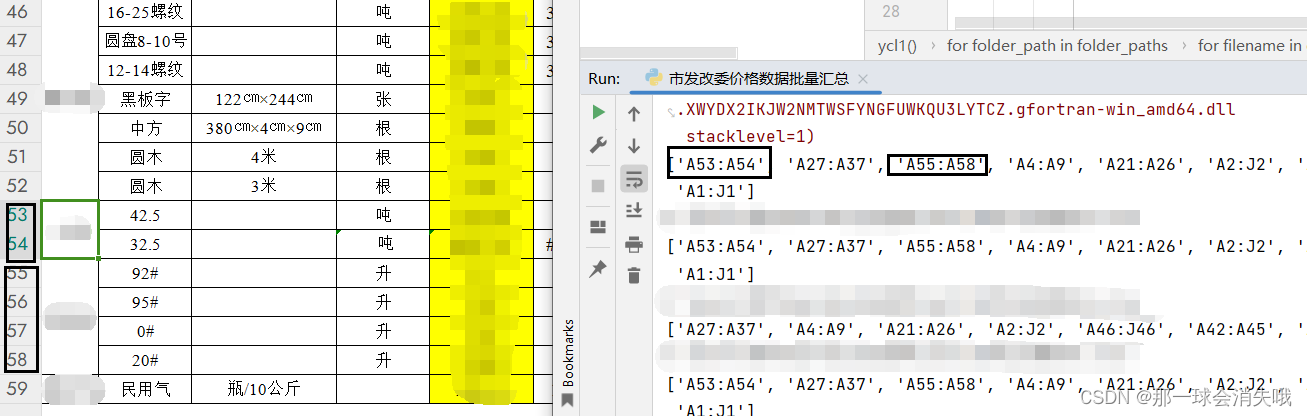Select Excel row header 46
Viewport: 1307px width, 416px height.
[x=19, y=13]
